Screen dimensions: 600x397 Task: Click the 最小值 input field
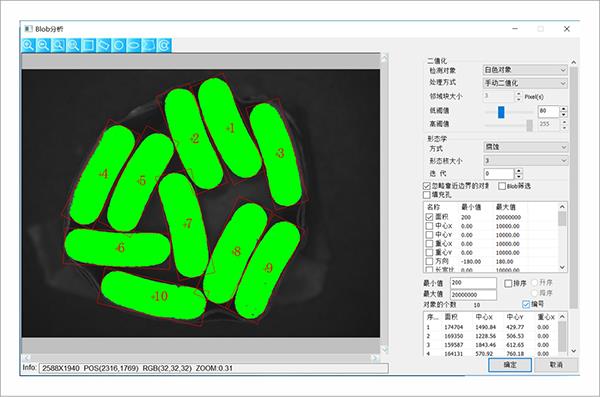pos(473,283)
